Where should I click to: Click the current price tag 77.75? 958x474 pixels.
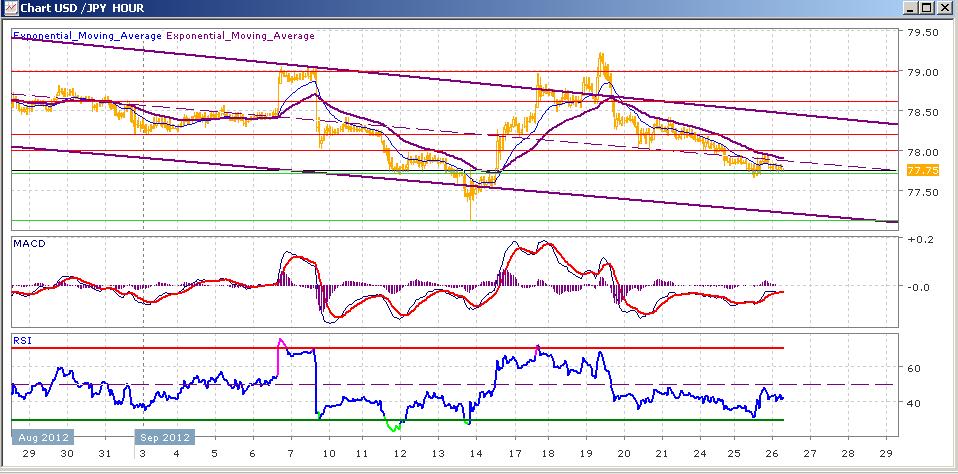(x=923, y=170)
